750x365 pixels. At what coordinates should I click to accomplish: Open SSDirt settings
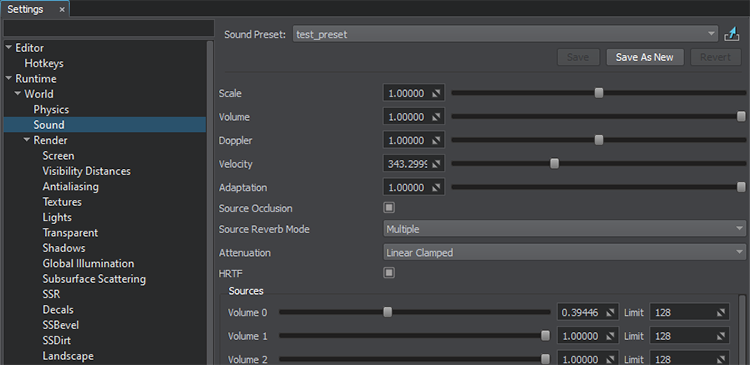coord(57,341)
